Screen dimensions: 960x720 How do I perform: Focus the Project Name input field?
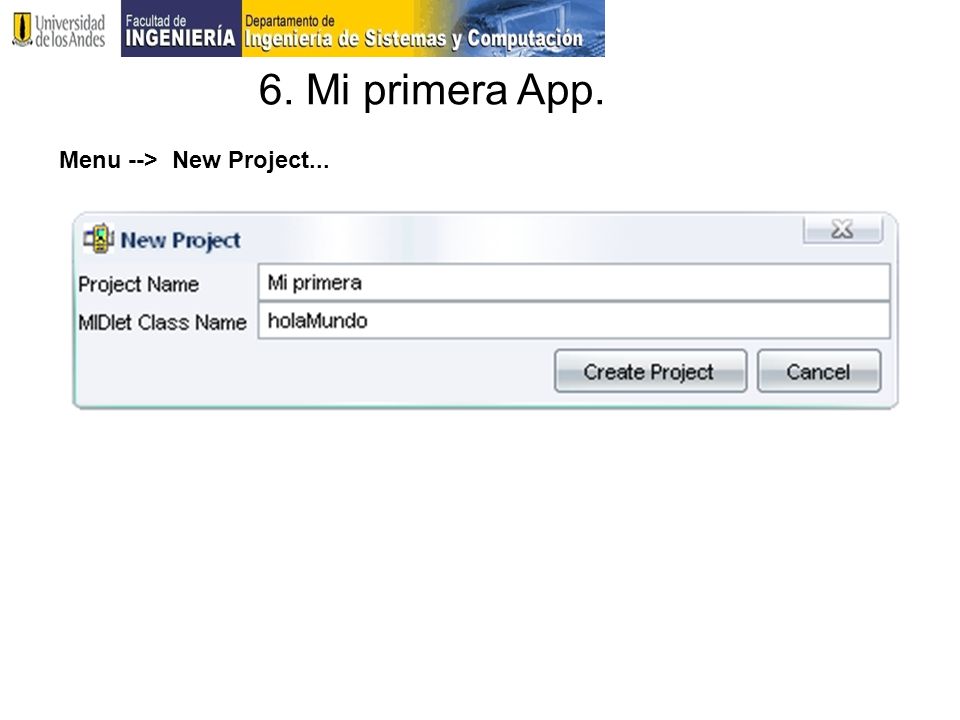(x=574, y=282)
